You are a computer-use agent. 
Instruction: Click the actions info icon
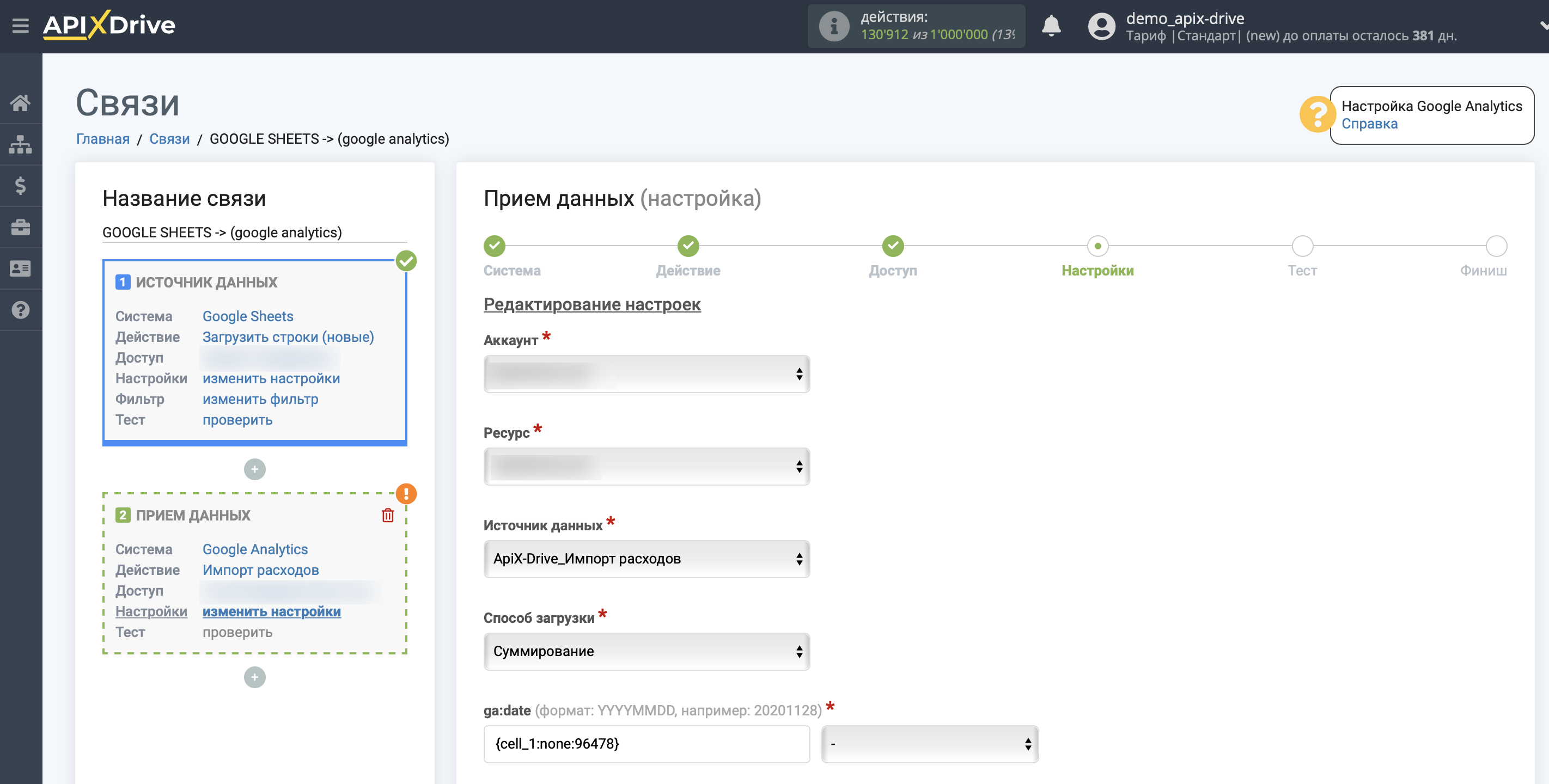tap(833, 26)
